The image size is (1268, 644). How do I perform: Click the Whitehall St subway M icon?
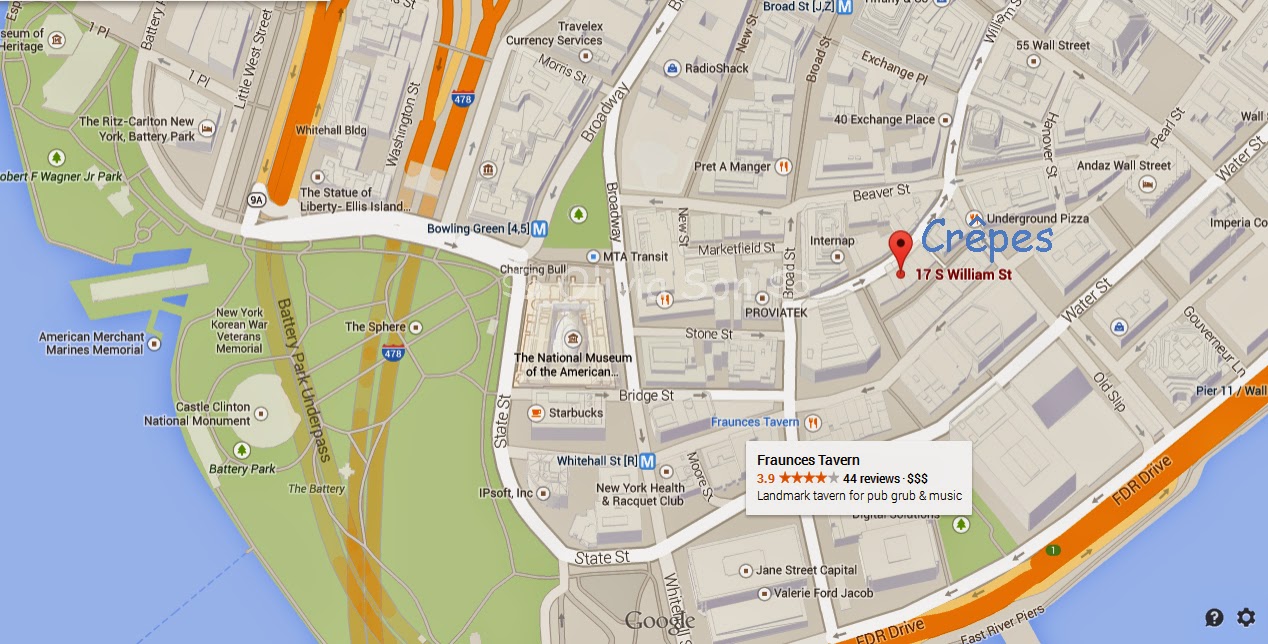[x=647, y=461]
